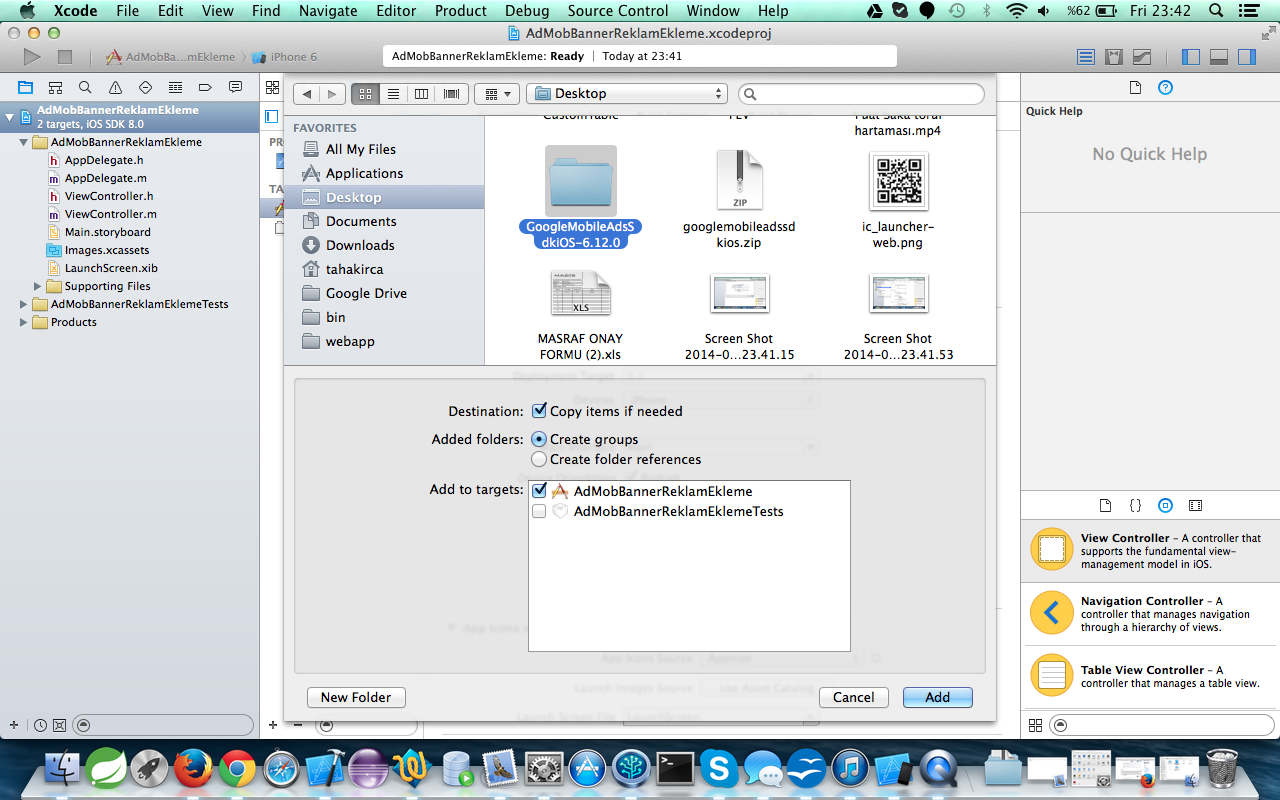The width and height of the screenshot is (1280, 800).
Task: Switch to Standard editor in Xcode toolbar
Action: click(1087, 57)
